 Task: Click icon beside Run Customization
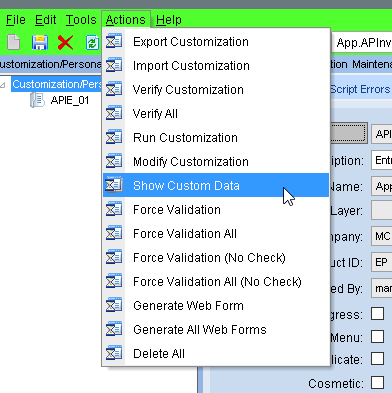tap(114, 137)
